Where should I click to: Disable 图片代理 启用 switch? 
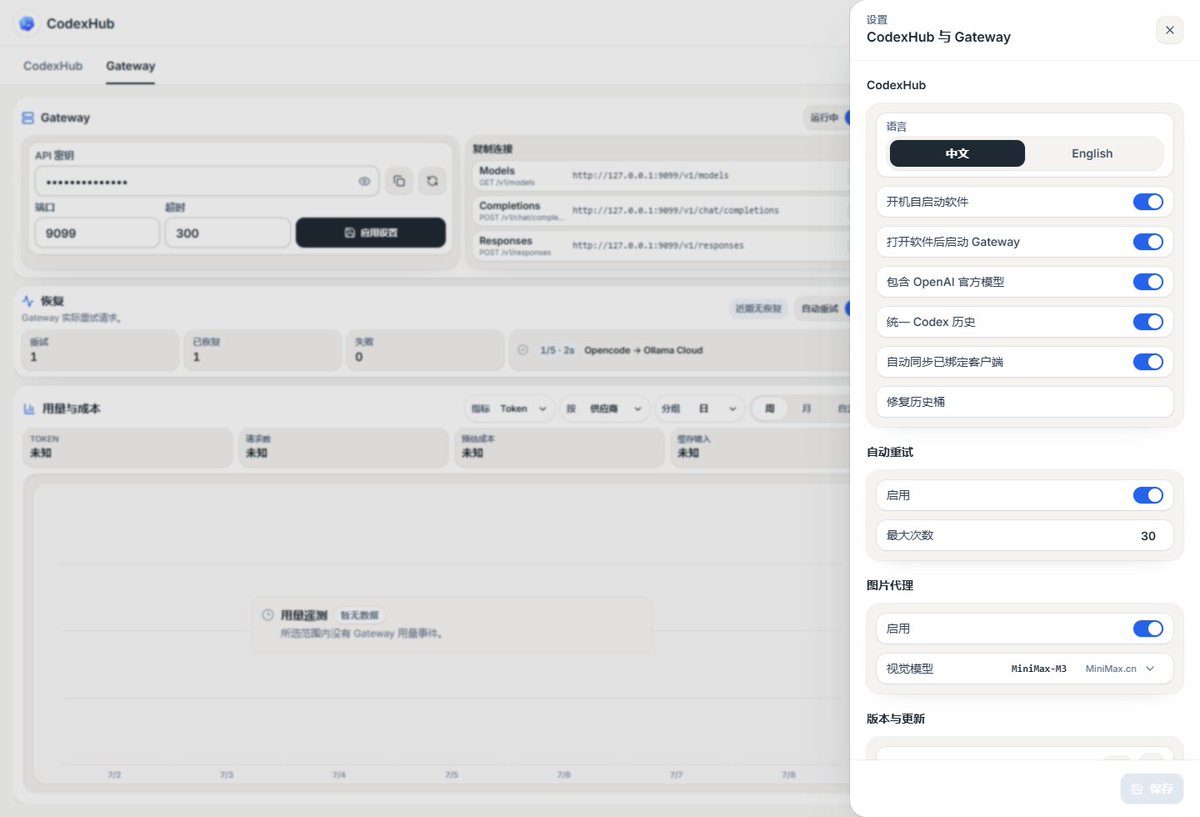tap(1148, 629)
